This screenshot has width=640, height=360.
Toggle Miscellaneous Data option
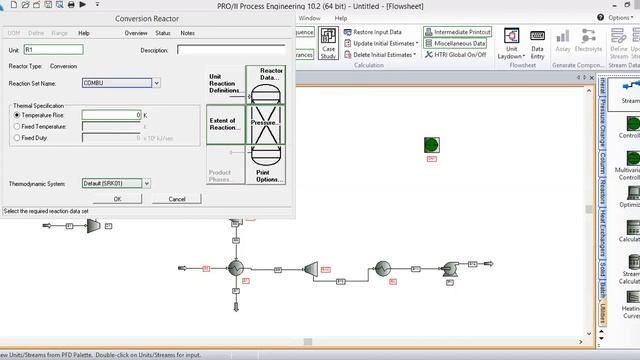[x=455, y=43]
